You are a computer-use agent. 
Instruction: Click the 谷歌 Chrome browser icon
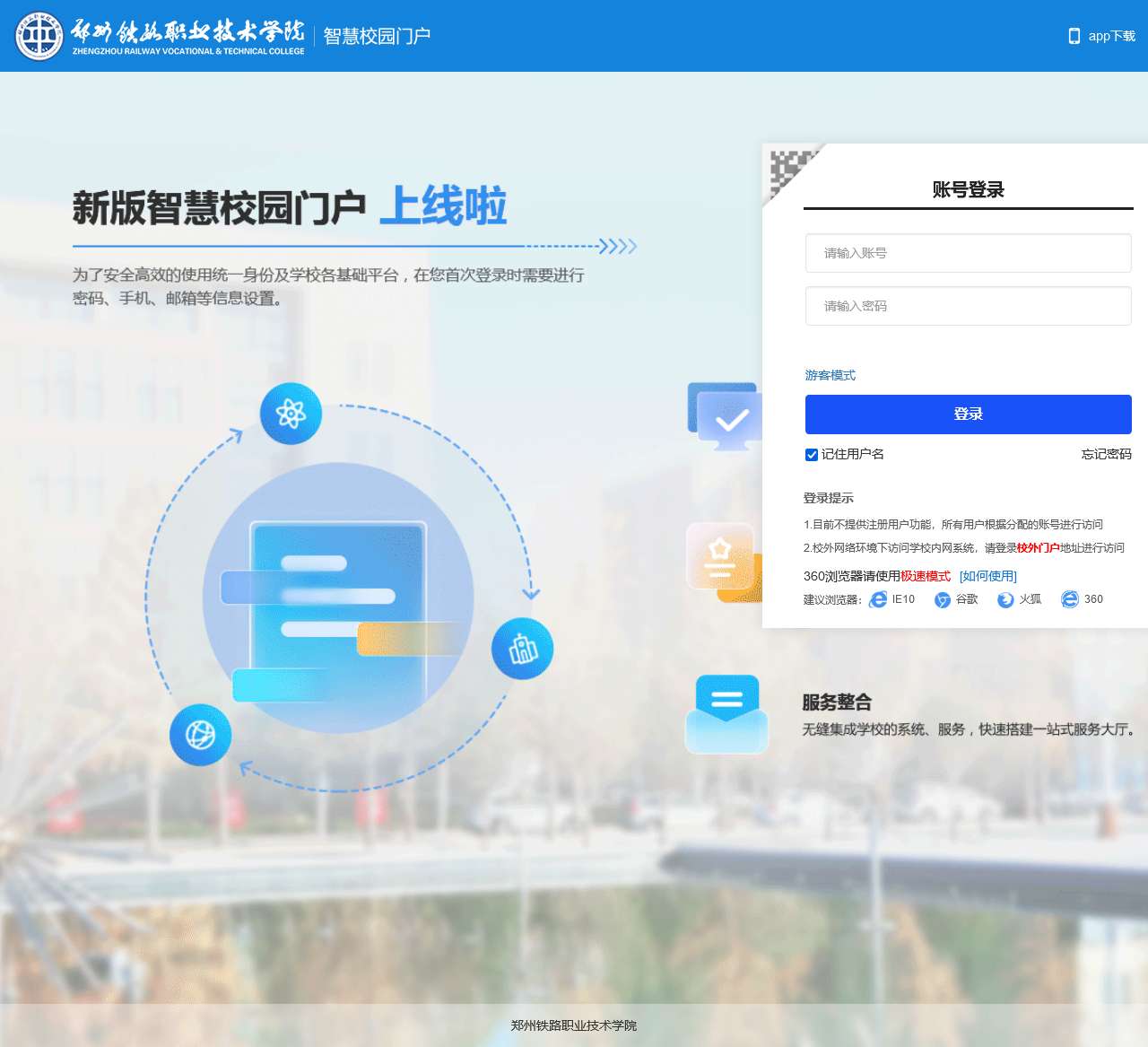[x=943, y=599]
